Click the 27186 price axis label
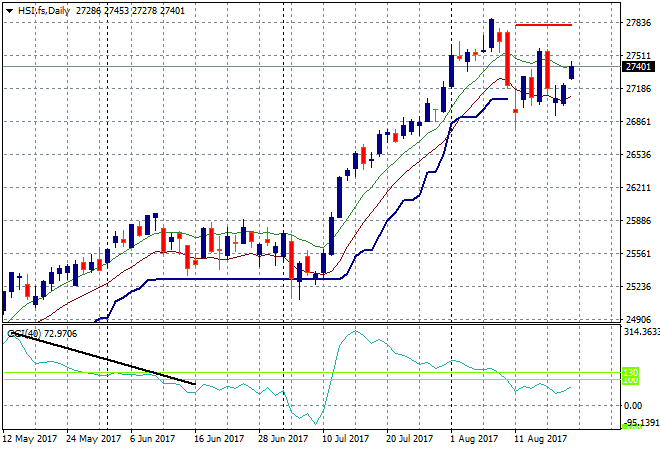 [x=639, y=88]
